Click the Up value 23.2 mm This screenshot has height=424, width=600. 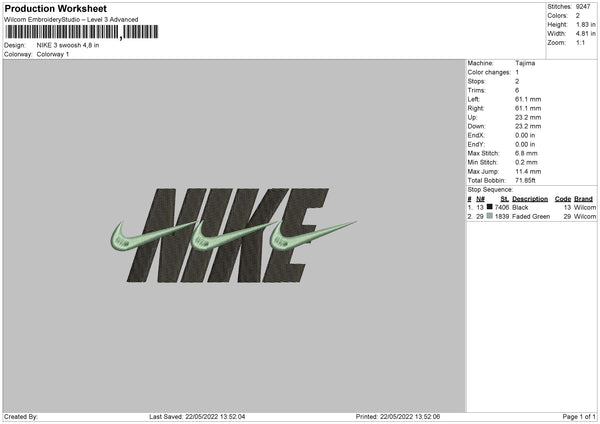[x=528, y=117]
